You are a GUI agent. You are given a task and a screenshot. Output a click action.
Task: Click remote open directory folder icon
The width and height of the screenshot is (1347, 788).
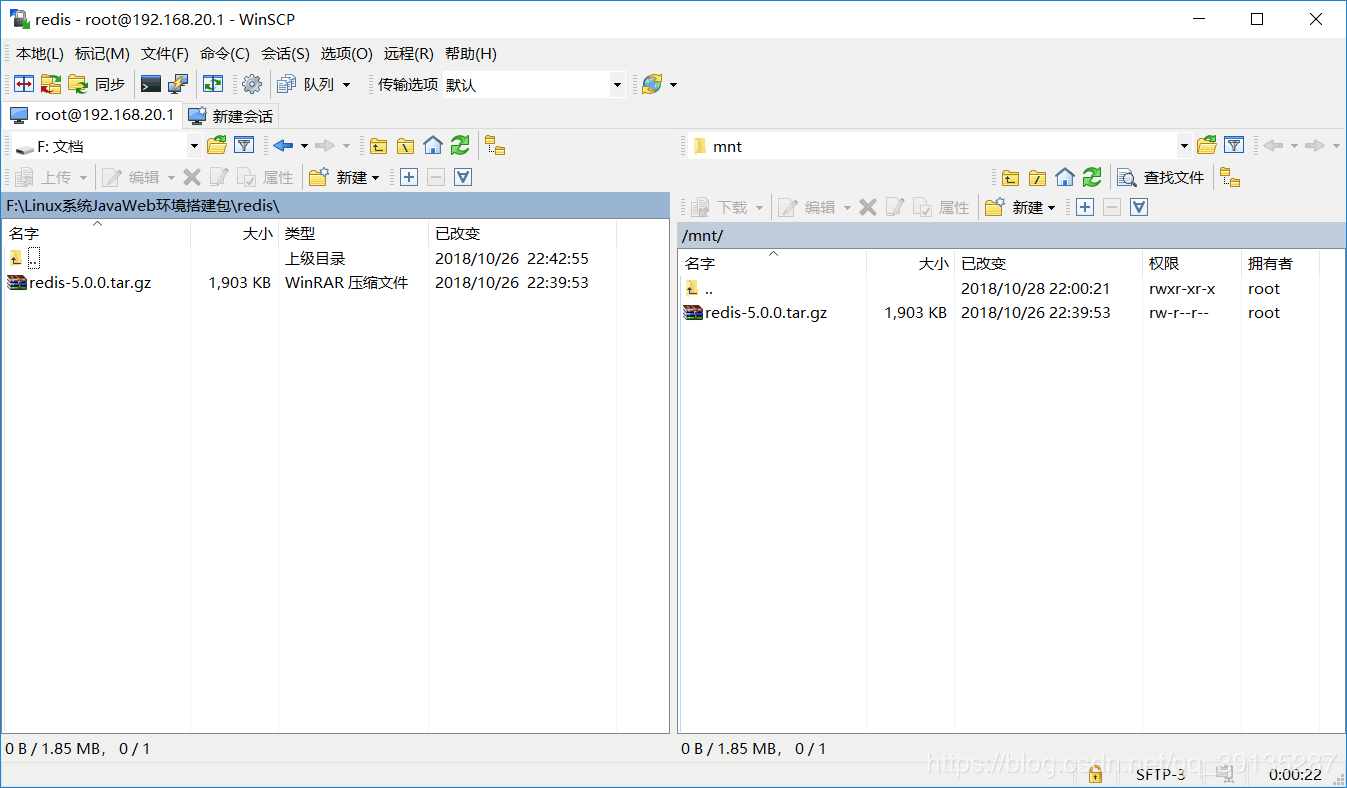click(x=1207, y=146)
